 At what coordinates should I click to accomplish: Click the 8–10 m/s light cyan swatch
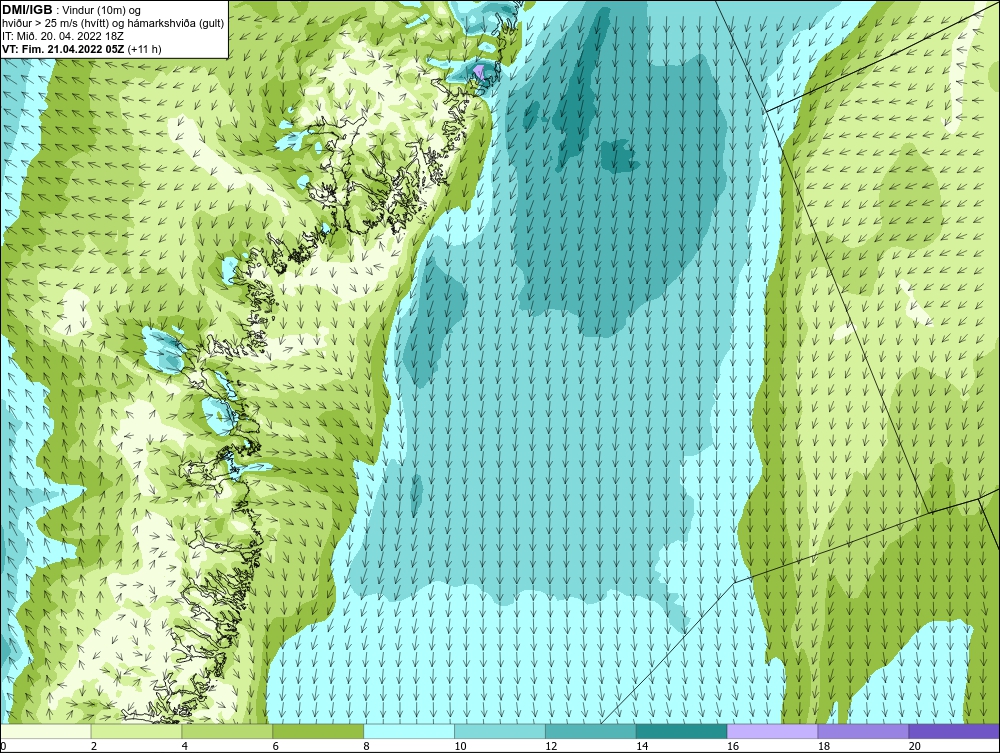[x=409, y=731]
